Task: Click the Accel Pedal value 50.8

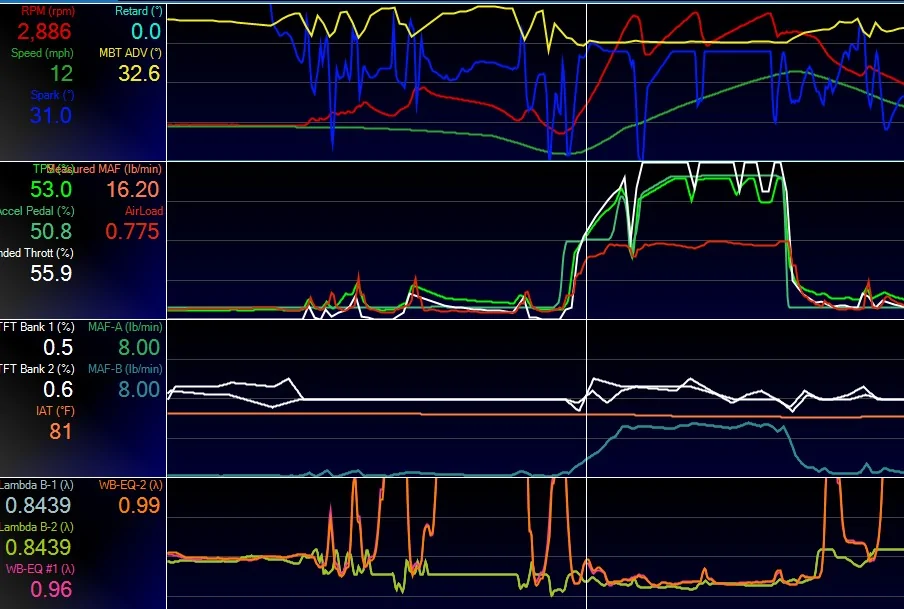Action: click(51, 232)
